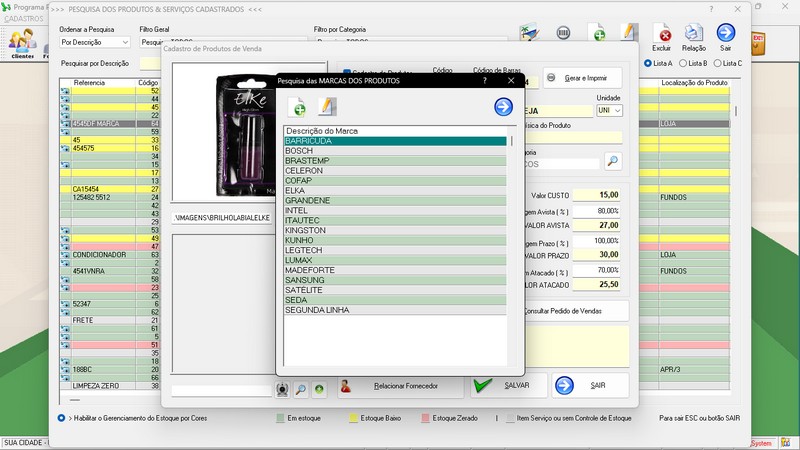
Task: Click the SALVAR button
Action: [508, 385]
